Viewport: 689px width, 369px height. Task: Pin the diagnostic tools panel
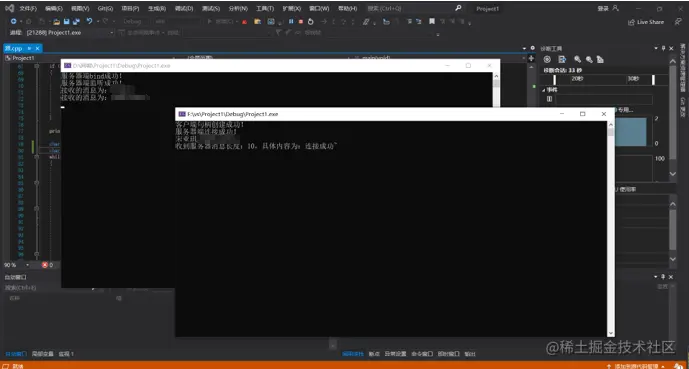tap(664, 48)
